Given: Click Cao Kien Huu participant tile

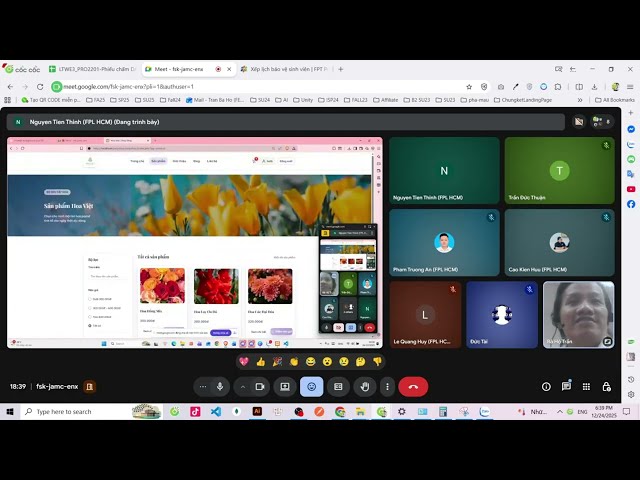Looking at the screenshot, I should [x=560, y=242].
